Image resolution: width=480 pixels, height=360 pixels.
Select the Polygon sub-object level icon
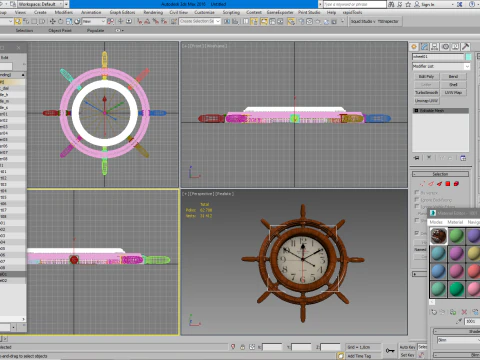click(x=448, y=184)
